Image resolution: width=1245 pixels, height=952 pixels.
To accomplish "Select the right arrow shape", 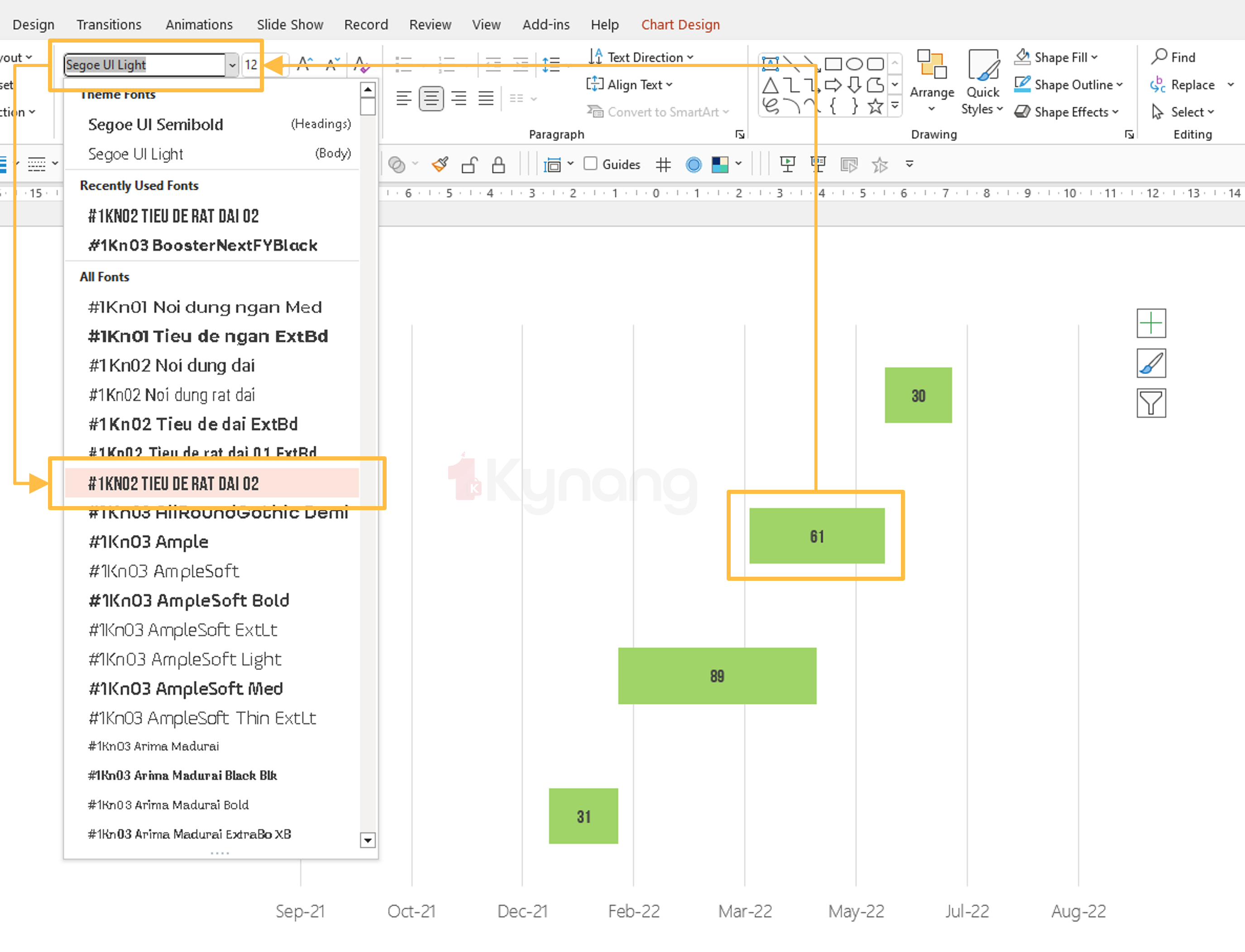I will pos(833,86).
